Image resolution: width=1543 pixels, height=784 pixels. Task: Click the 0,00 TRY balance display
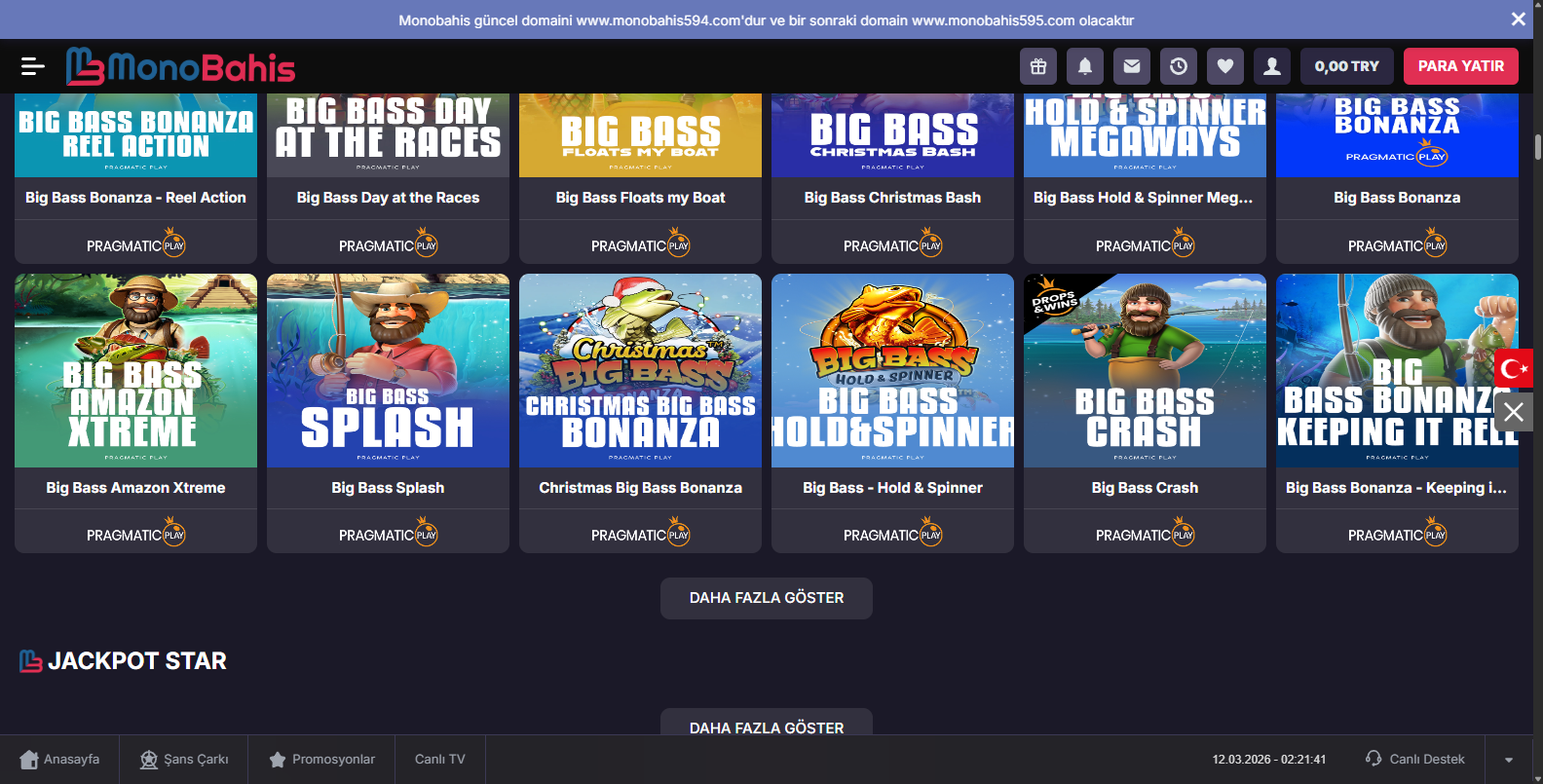click(1346, 66)
